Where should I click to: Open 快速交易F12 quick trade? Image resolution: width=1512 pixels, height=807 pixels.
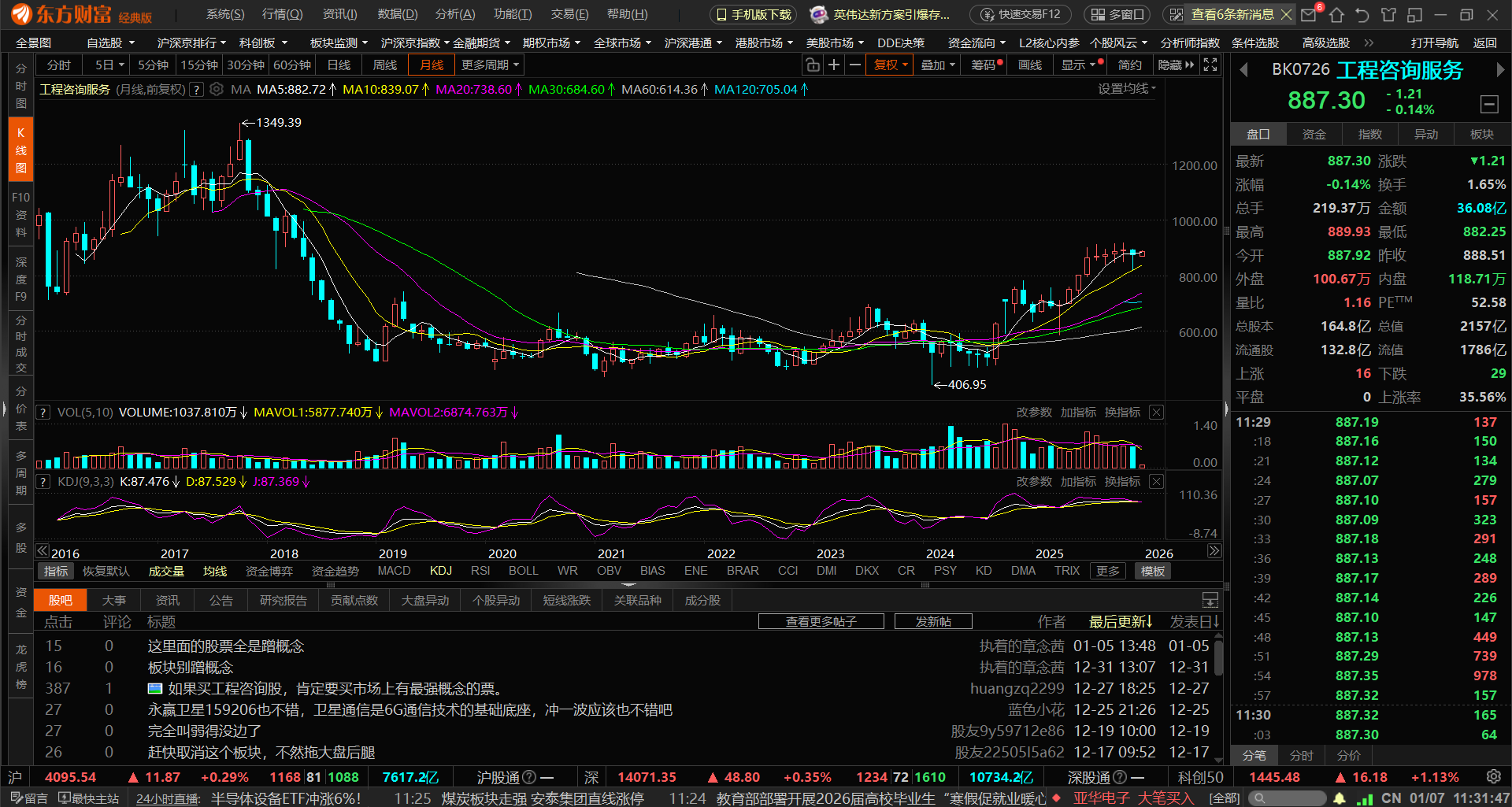(1021, 14)
